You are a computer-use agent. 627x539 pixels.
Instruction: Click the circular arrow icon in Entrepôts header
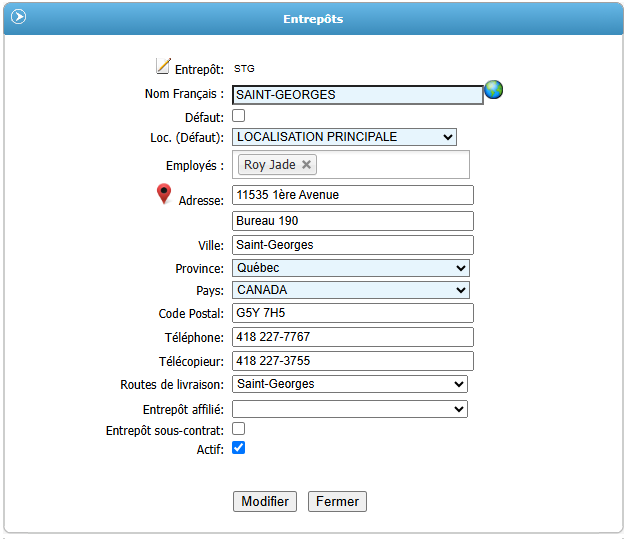18,17
